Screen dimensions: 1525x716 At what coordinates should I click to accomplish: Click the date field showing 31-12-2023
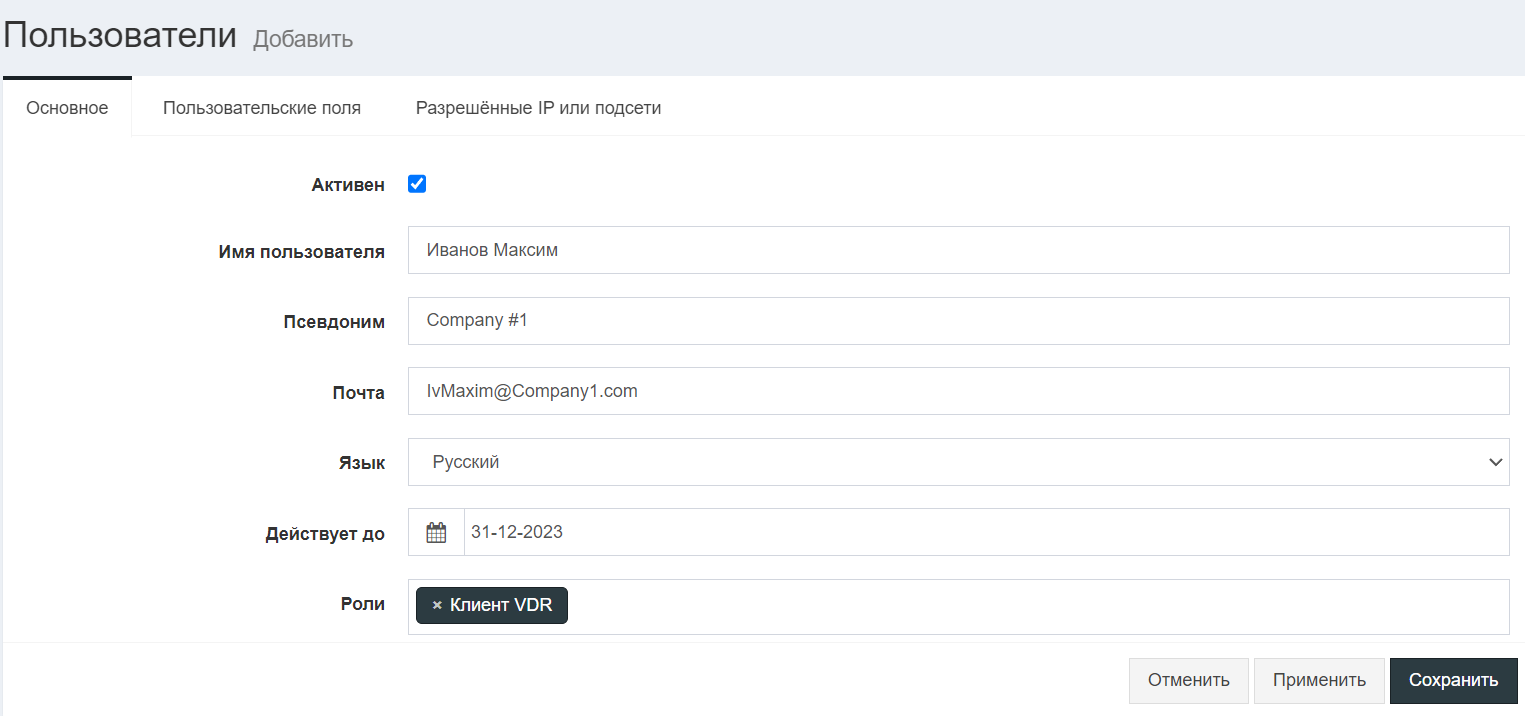(x=985, y=533)
